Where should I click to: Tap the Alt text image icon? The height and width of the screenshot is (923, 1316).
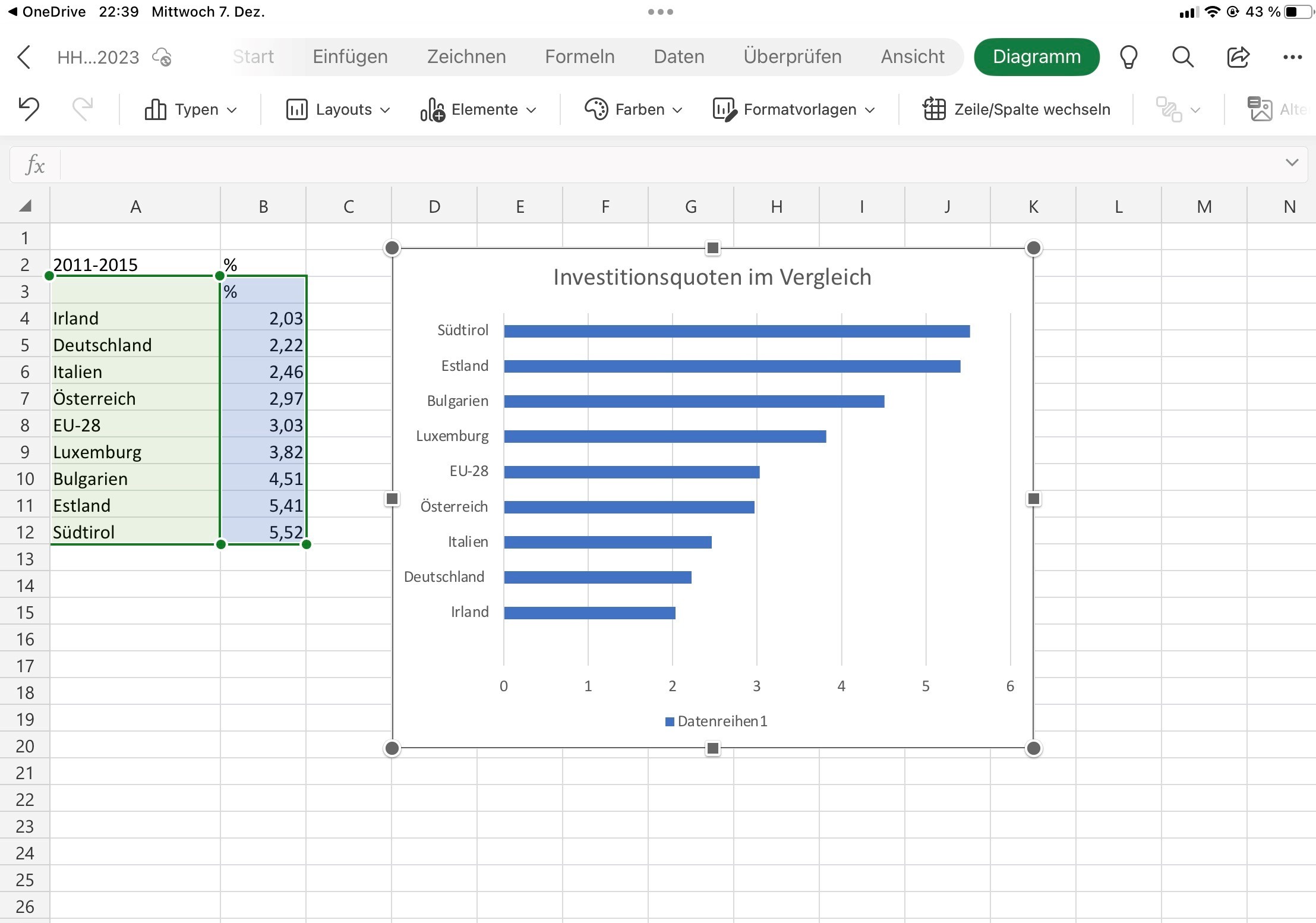coord(1260,109)
